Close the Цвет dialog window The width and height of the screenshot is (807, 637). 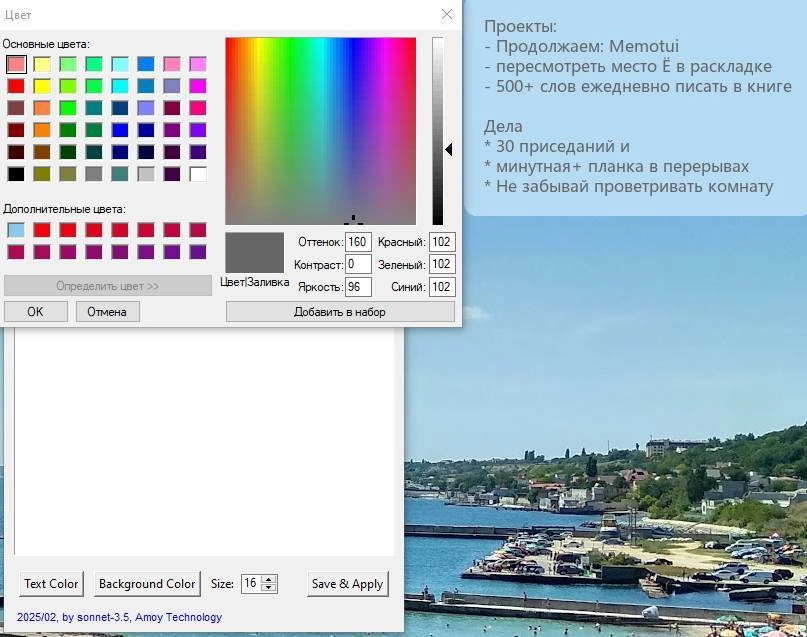tap(447, 14)
